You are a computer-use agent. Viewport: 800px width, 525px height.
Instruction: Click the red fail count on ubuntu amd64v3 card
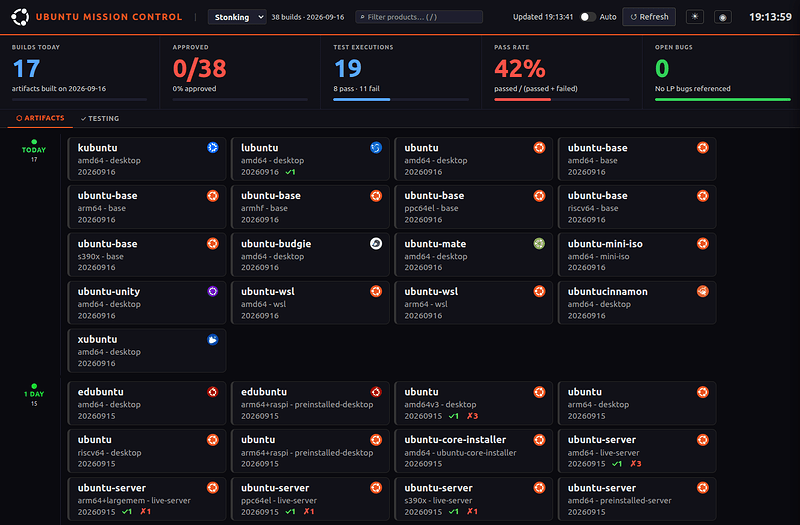472,416
